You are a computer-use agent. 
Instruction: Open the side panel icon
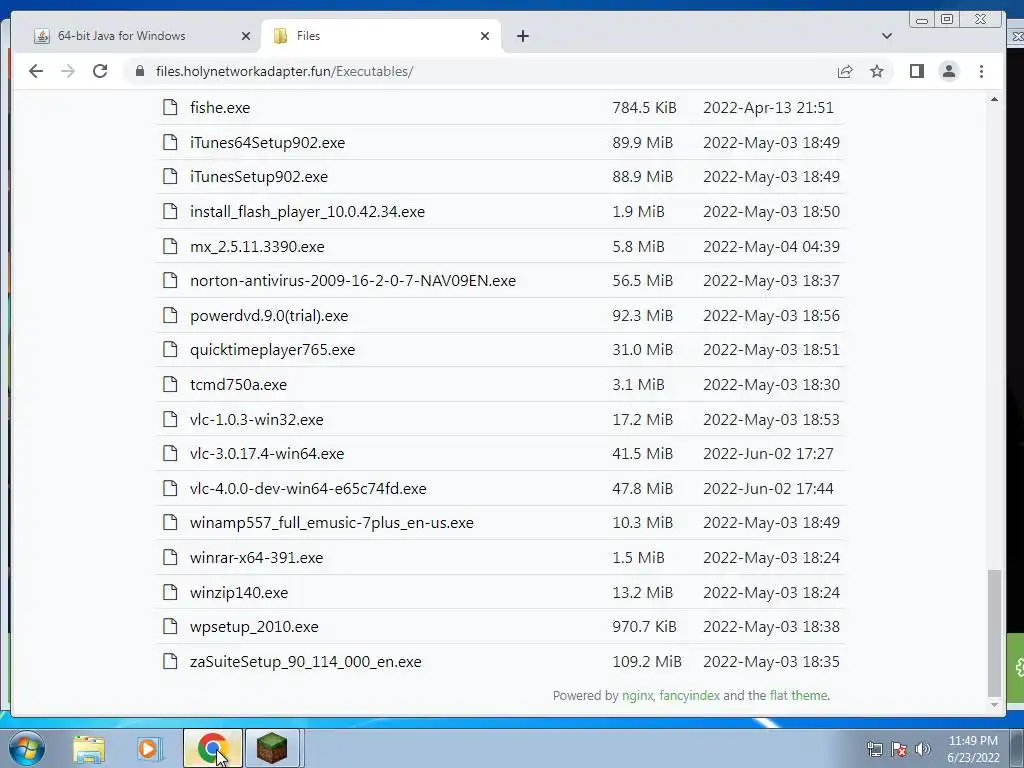pos(917,71)
